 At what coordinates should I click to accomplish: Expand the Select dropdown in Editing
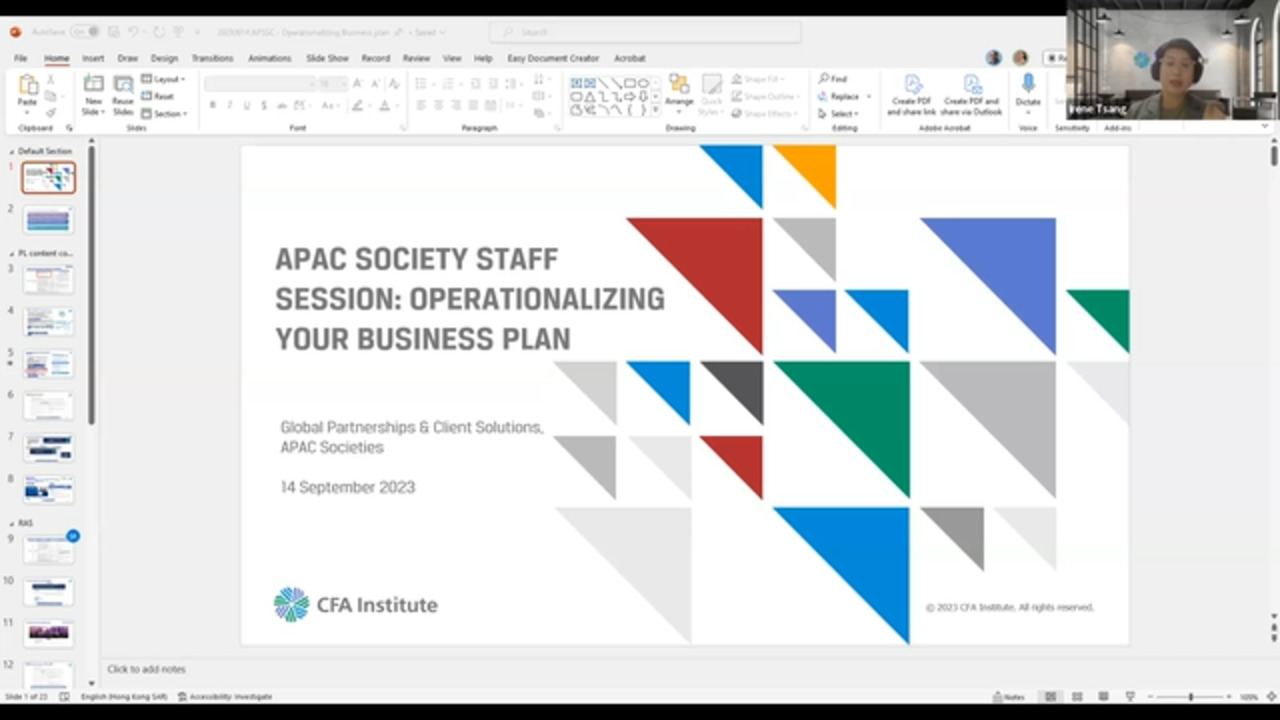click(839, 113)
